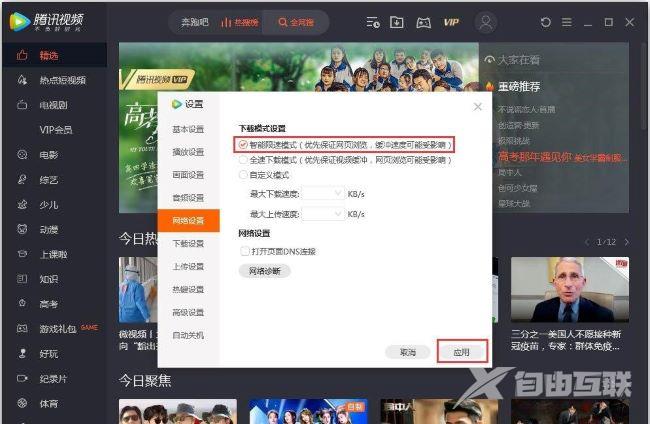The image size is (650, 424).
Task: Open 综艺 in the left sidebar
Action: pyautogui.click(x=55, y=180)
